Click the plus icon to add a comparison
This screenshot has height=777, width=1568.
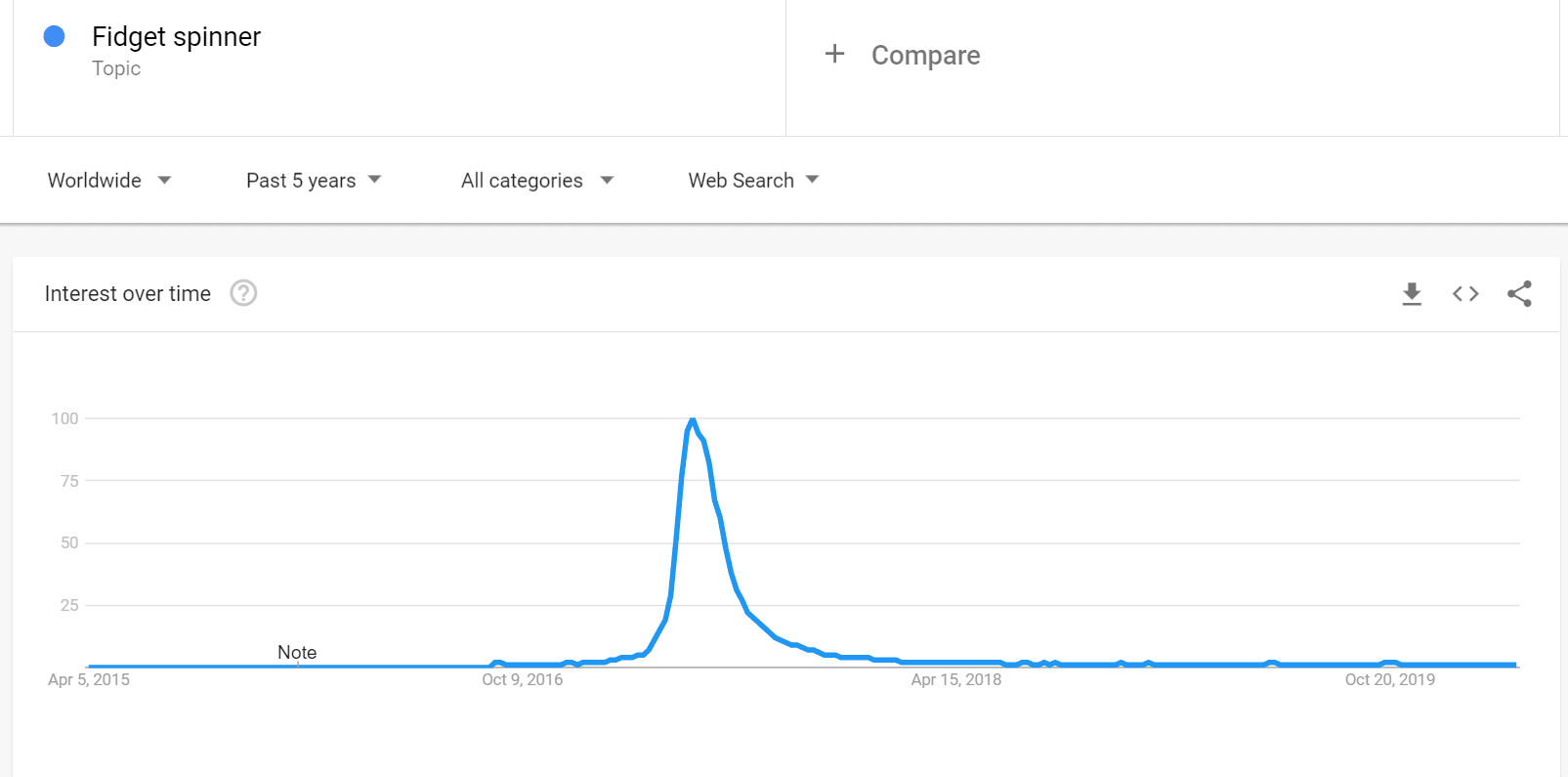pyautogui.click(x=835, y=55)
